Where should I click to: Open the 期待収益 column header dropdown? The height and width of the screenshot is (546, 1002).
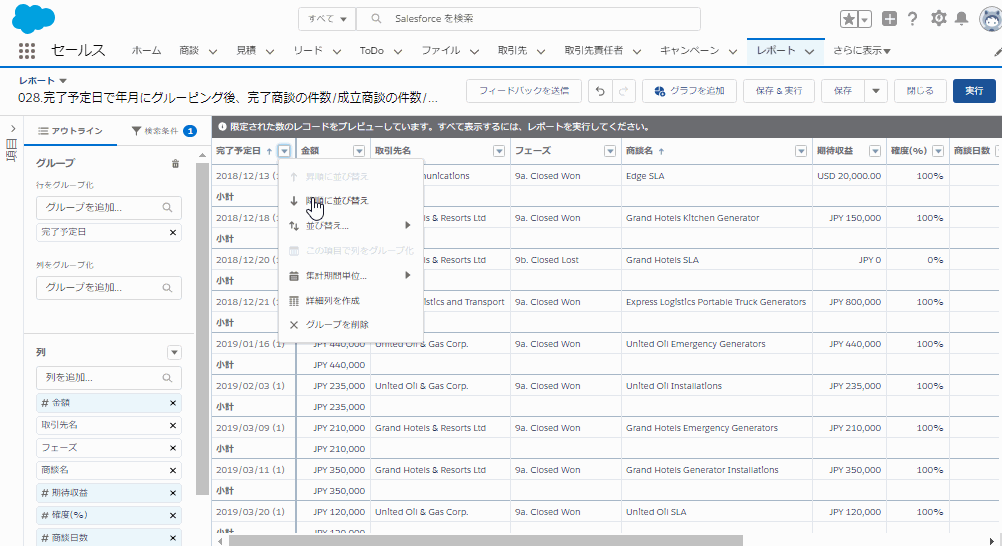(x=875, y=151)
